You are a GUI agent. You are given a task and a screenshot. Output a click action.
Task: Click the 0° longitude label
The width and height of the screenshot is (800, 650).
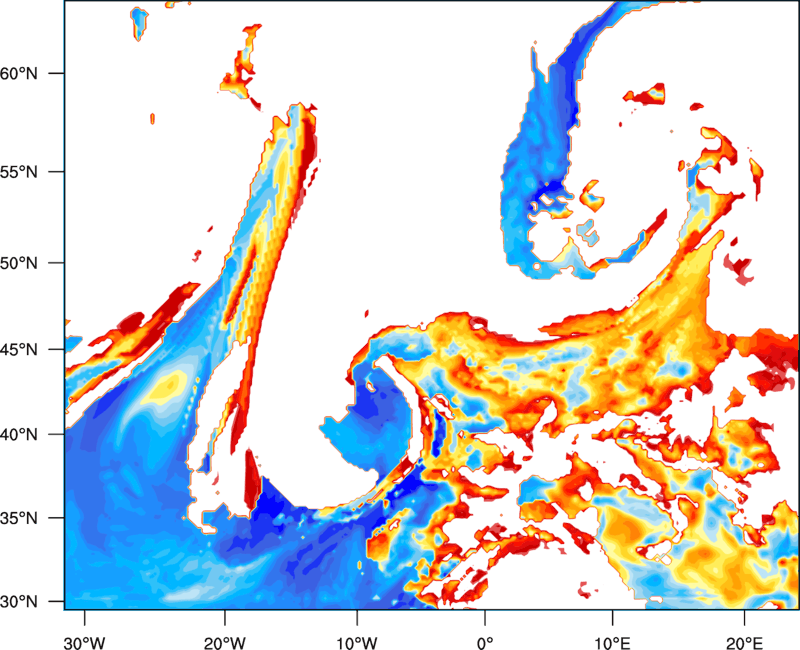tap(485, 643)
